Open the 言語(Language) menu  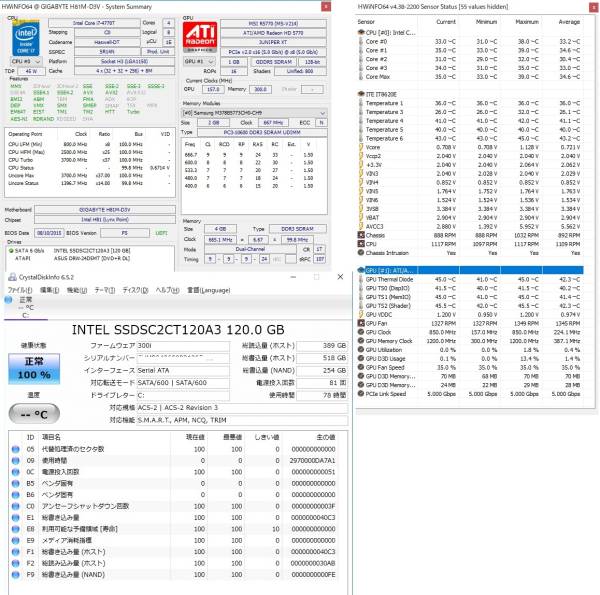(209, 290)
